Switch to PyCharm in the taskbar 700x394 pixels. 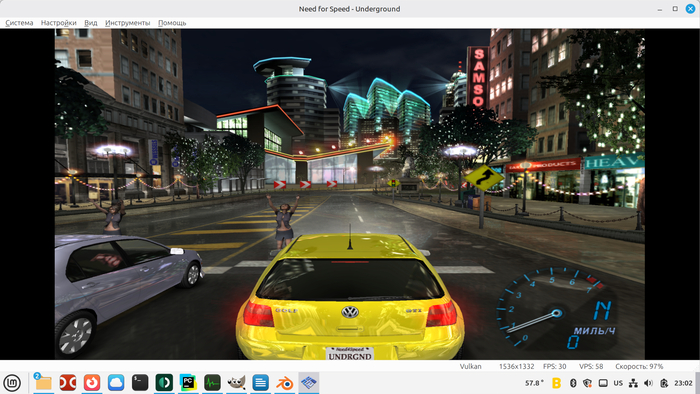point(188,383)
